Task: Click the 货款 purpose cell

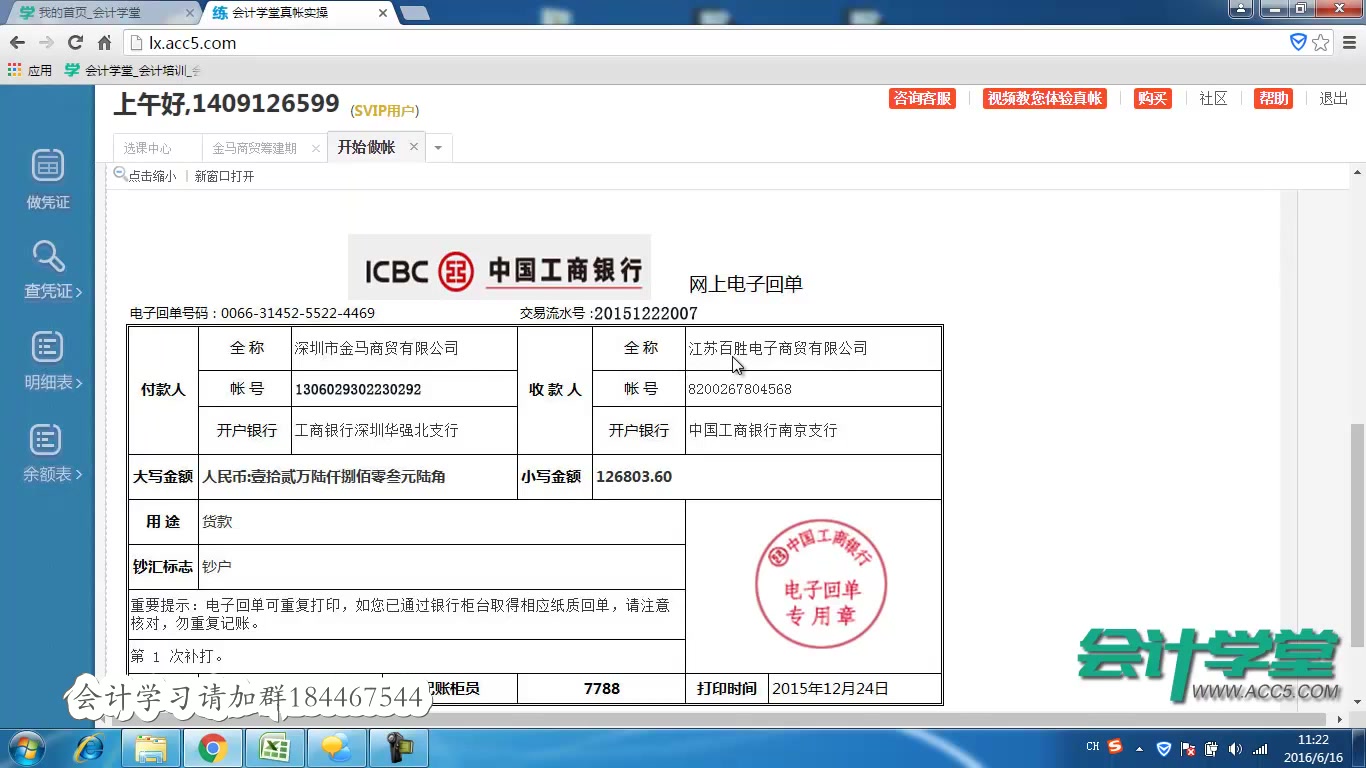Action: click(x=442, y=522)
